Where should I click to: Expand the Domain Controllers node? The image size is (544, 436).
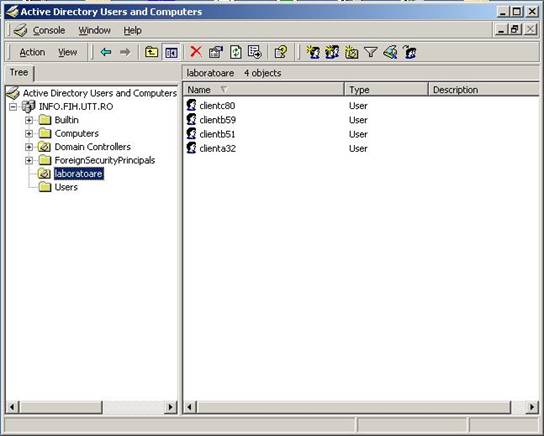tap(29, 147)
